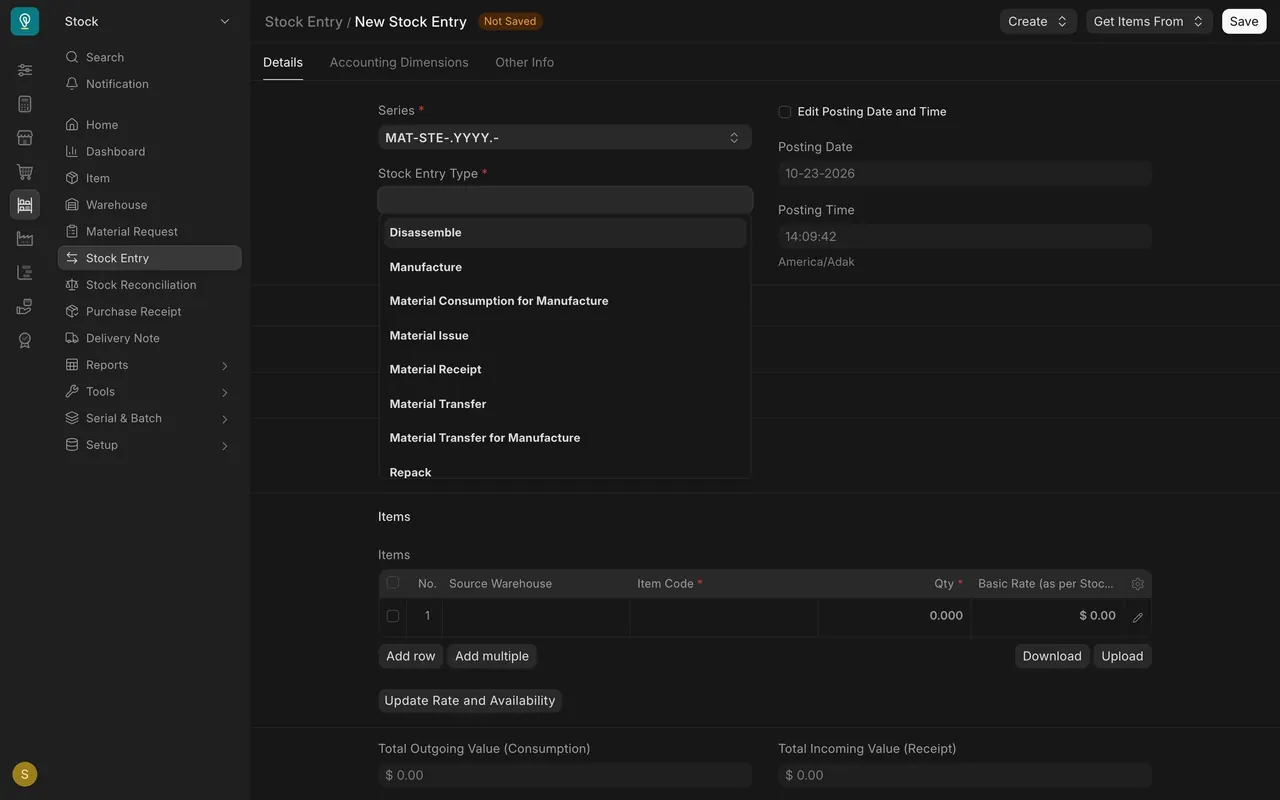Open the Get Items From dropdown
Screen dimensions: 1280x800
[1149, 21]
